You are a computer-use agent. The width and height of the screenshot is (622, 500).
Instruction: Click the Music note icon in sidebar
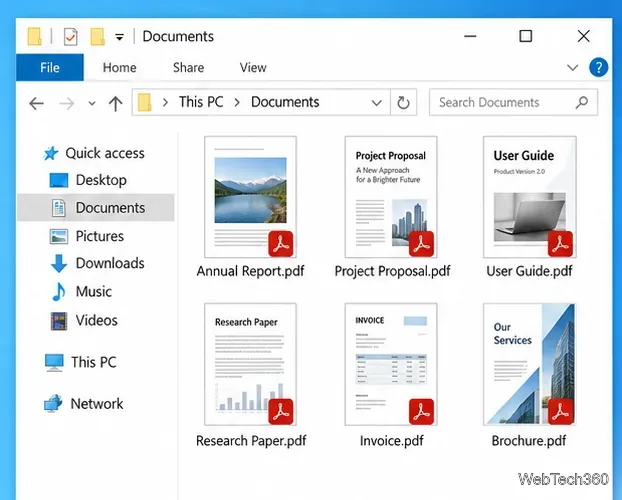[59, 292]
